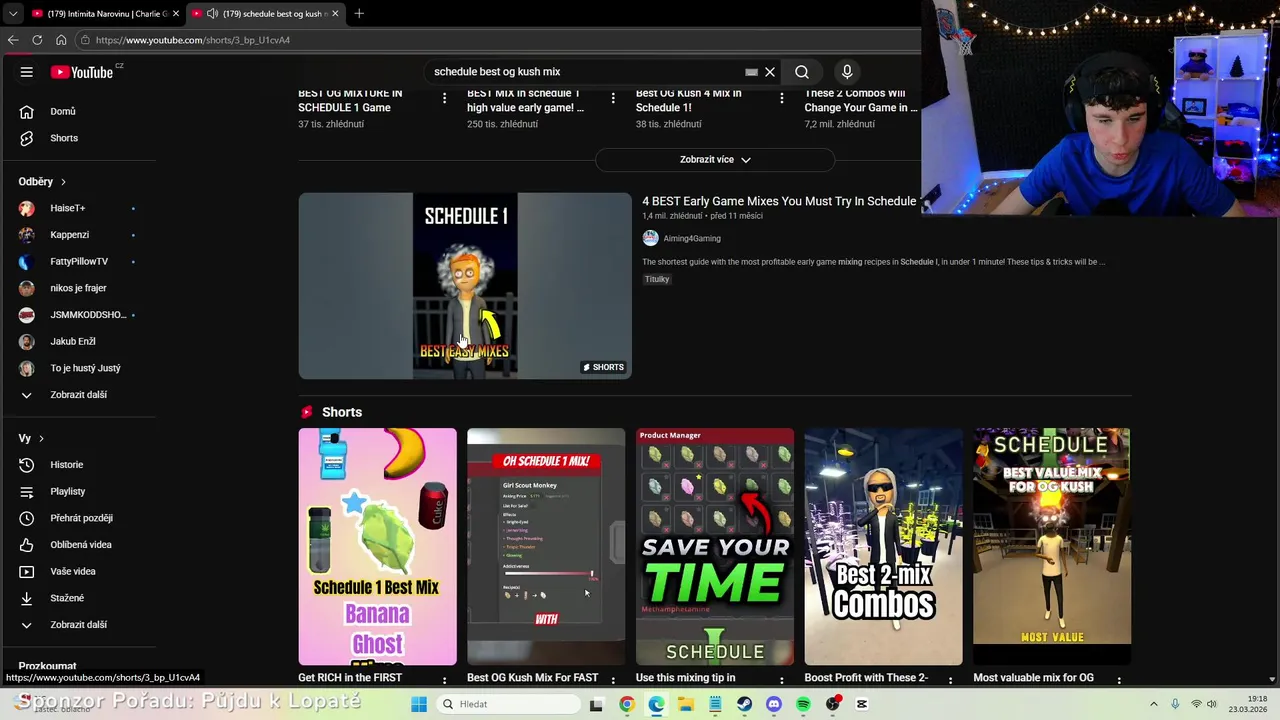Open FattyPillowTV channel subscription
The width and height of the screenshot is (1280, 720).
pos(78,261)
